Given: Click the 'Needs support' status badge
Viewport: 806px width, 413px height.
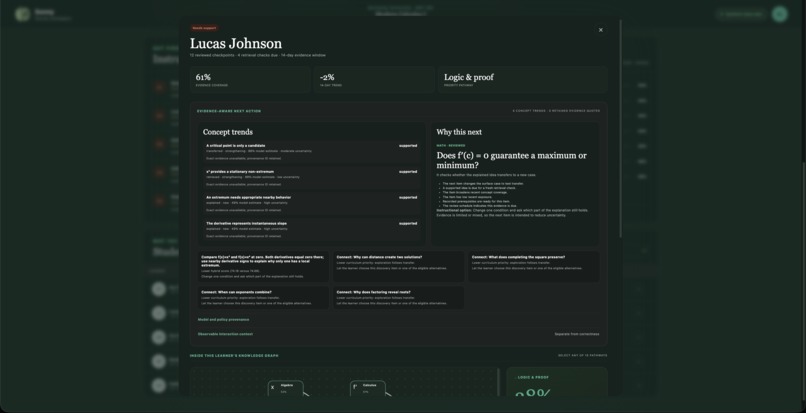Looking at the screenshot, I should click(x=205, y=28).
